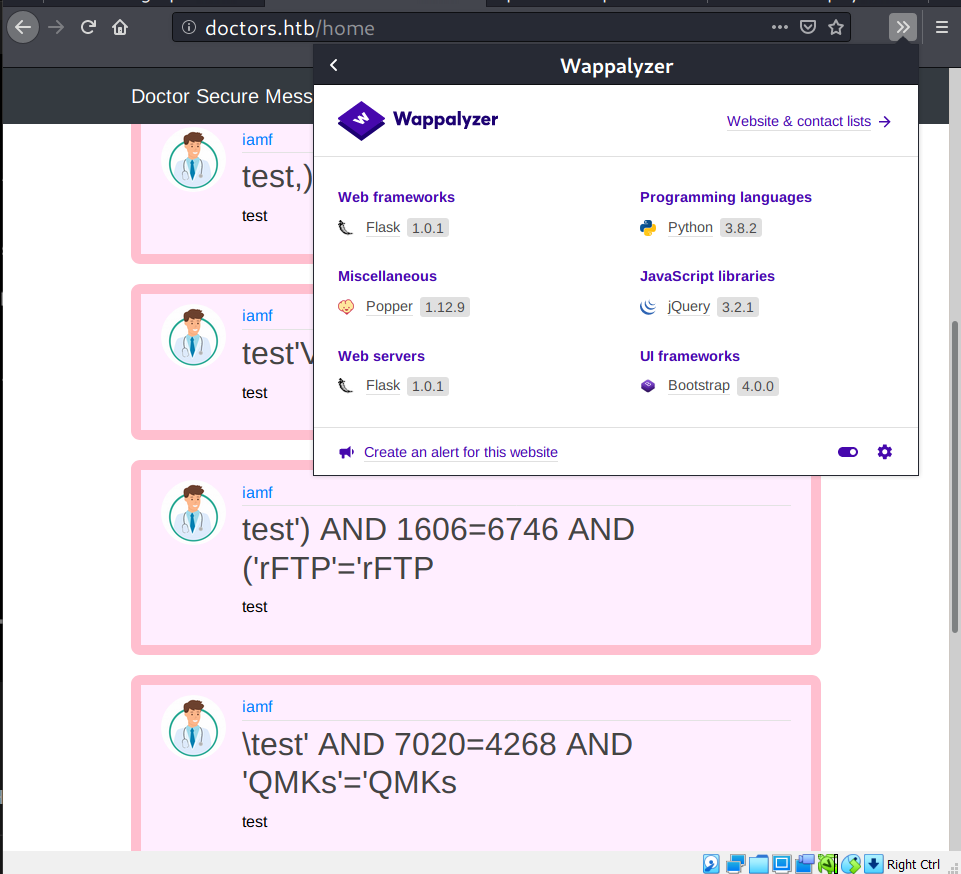The width and height of the screenshot is (961, 874).
Task: Click the browser back button
Action: [22, 27]
